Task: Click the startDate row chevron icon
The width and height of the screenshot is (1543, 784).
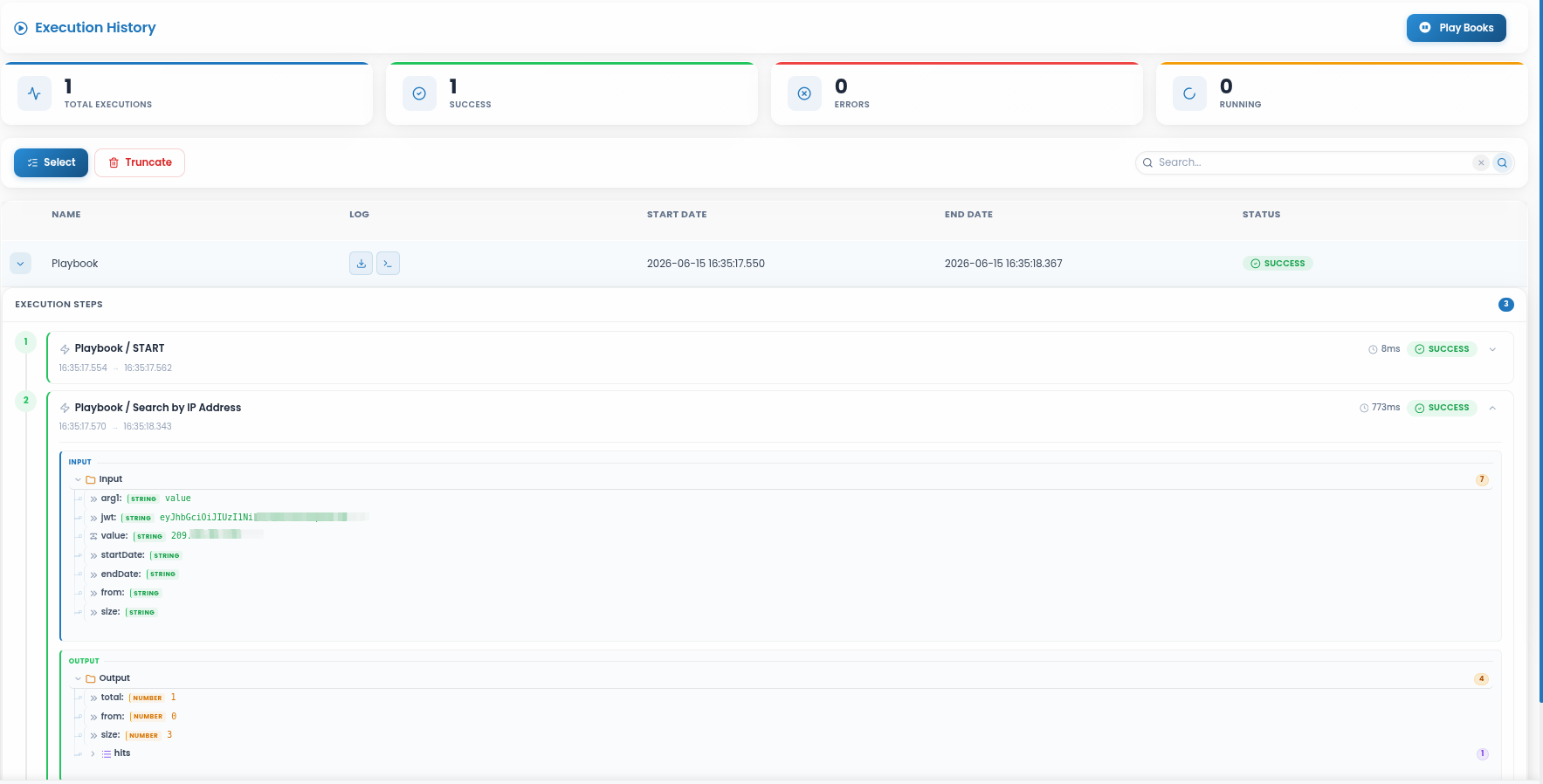Action: 93,555
